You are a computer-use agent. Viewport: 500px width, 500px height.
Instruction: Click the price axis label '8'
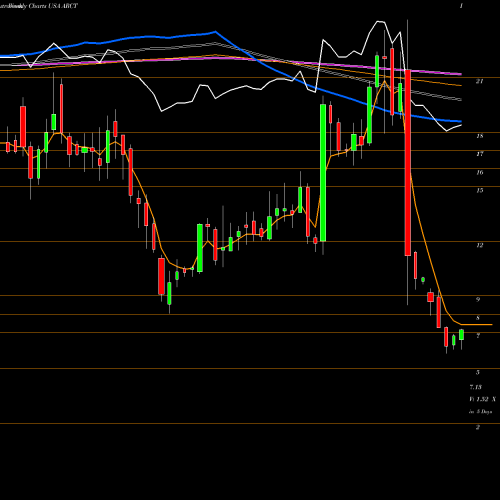point(478,318)
